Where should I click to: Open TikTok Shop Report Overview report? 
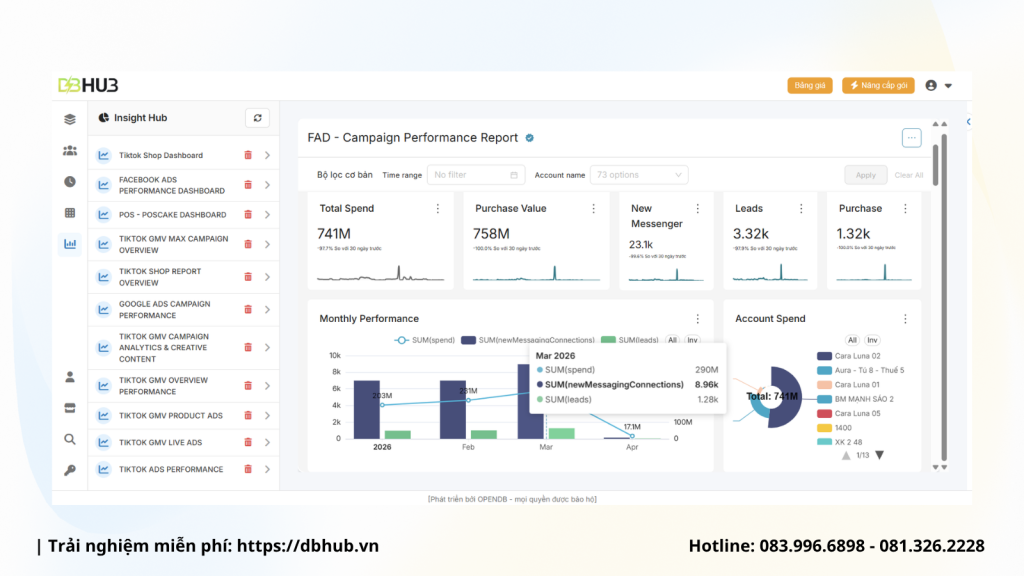[160, 277]
